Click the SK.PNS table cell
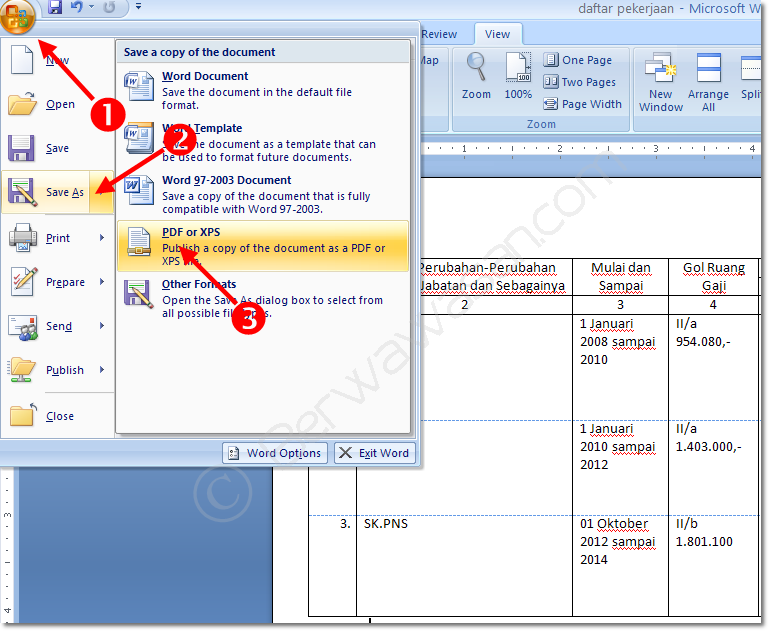The width and height of the screenshot is (769, 631). 464,565
